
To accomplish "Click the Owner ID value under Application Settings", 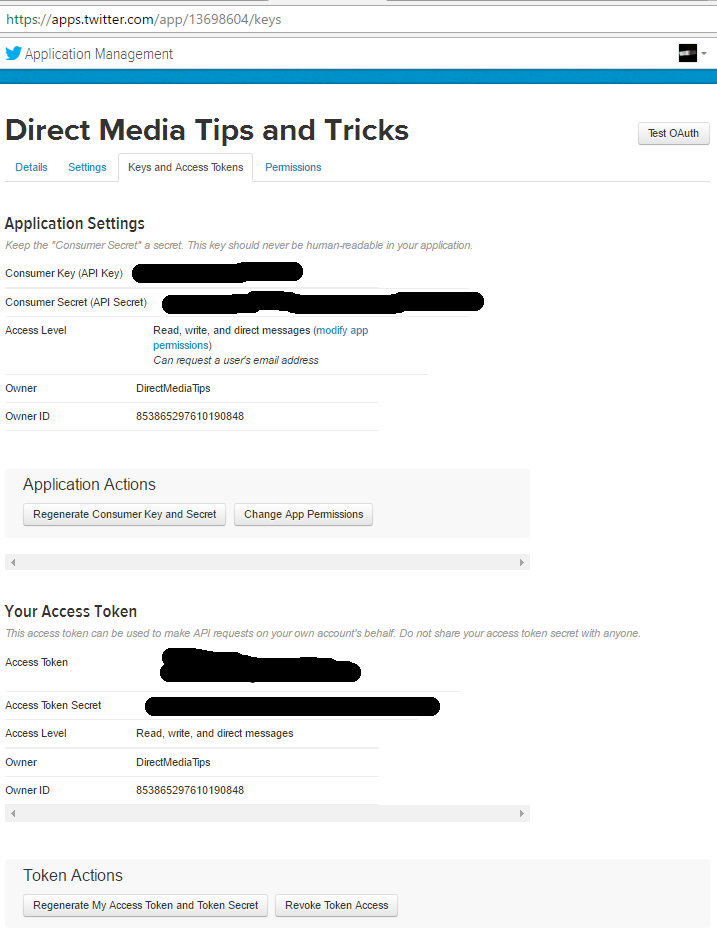I will tap(190, 416).
